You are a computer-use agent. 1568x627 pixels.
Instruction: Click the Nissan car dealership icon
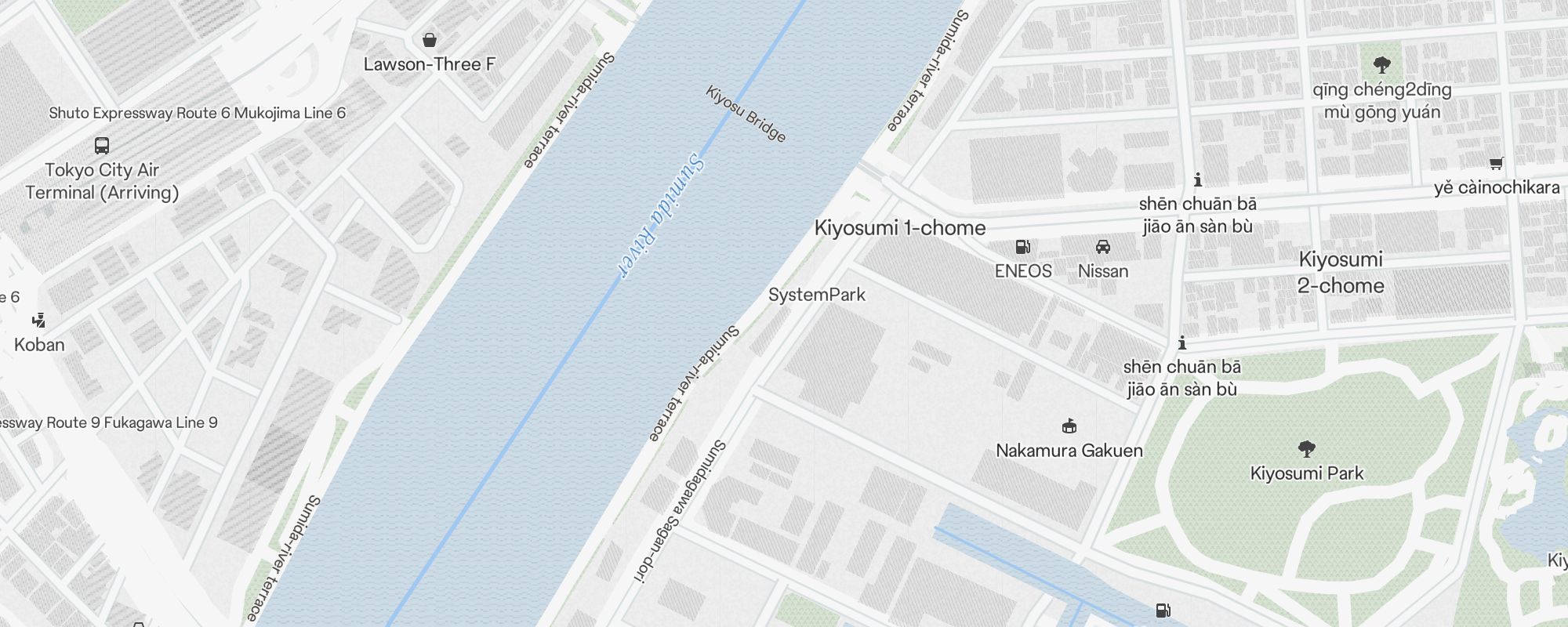click(x=1103, y=247)
